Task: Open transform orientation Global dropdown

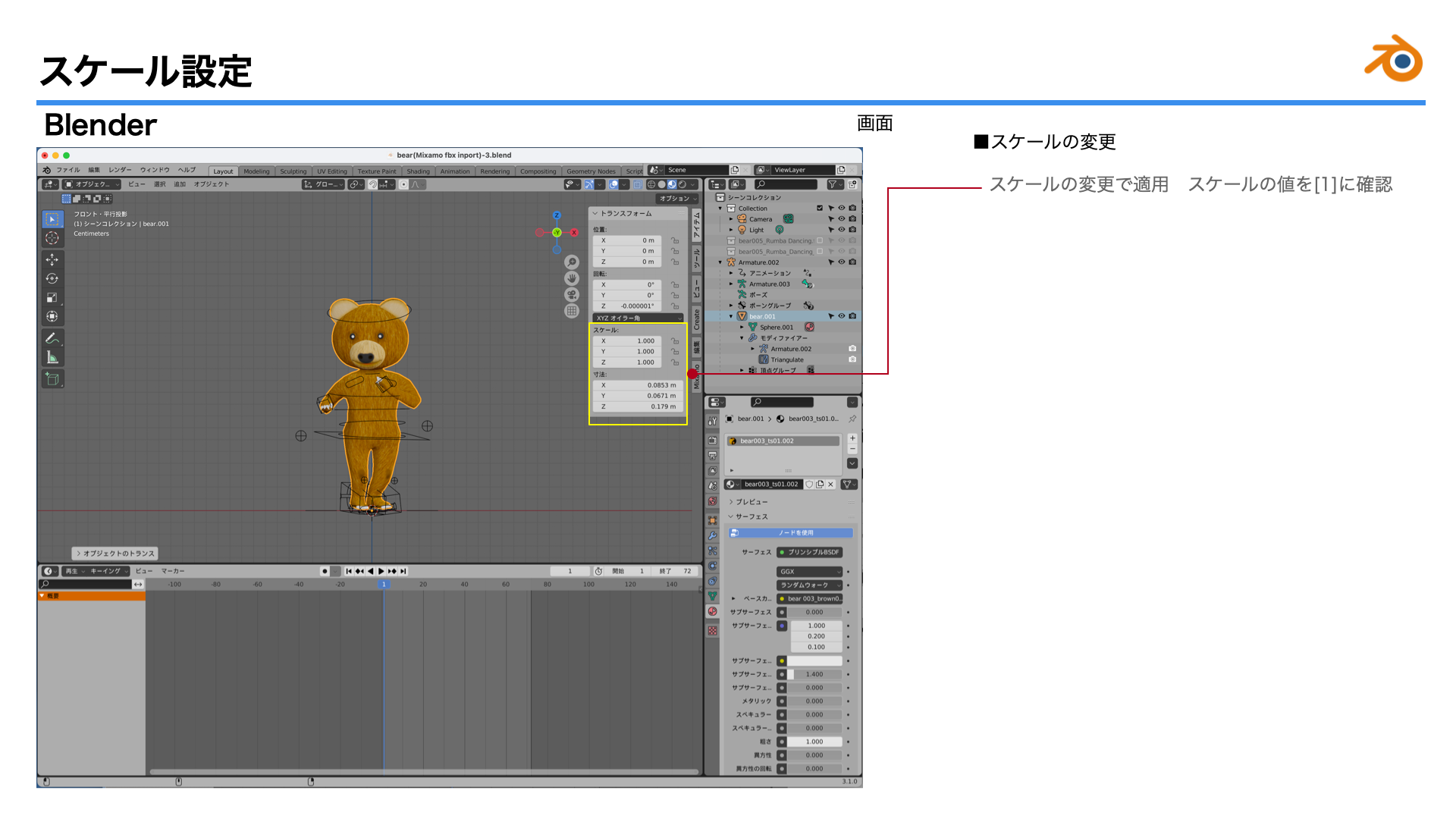Action: tap(324, 184)
